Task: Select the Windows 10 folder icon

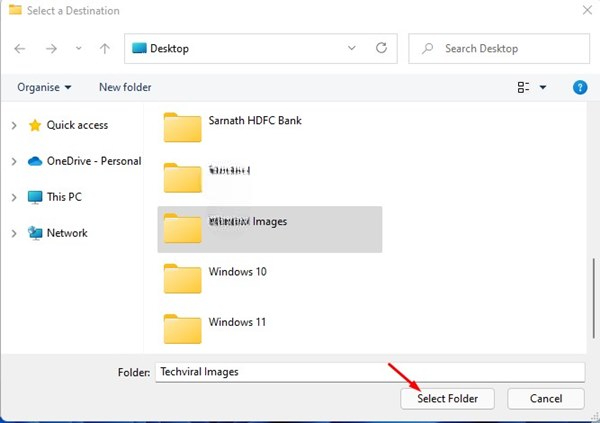Action: pyautogui.click(x=183, y=279)
